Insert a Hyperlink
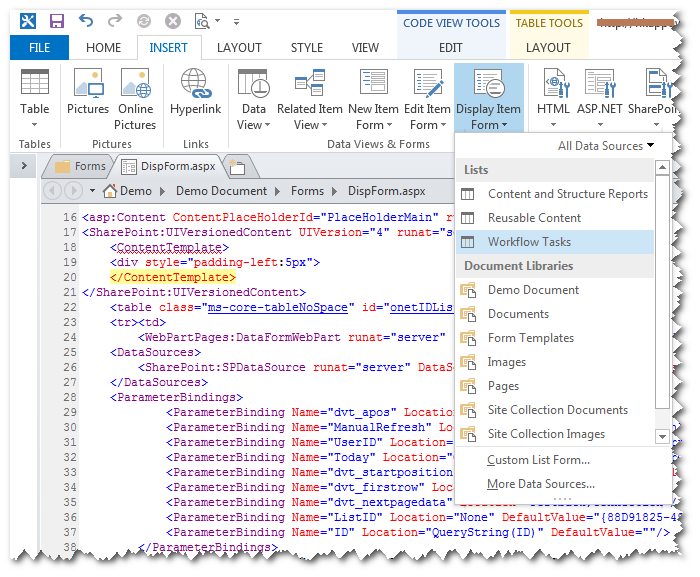 pos(196,92)
